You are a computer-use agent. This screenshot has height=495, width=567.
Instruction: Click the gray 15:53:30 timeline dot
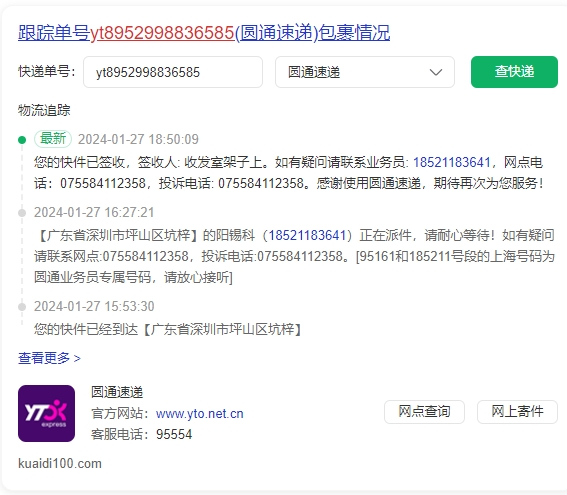pyautogui.click(x=22, y=307)
